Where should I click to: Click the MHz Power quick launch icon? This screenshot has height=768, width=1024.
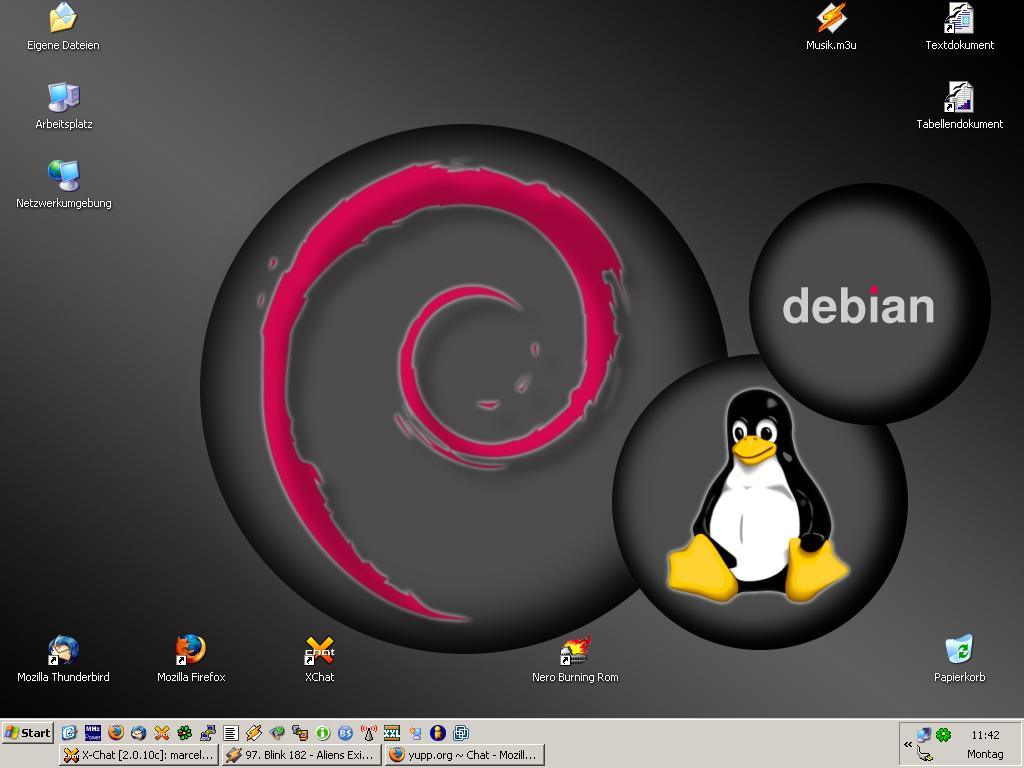[x=93, y=733]
